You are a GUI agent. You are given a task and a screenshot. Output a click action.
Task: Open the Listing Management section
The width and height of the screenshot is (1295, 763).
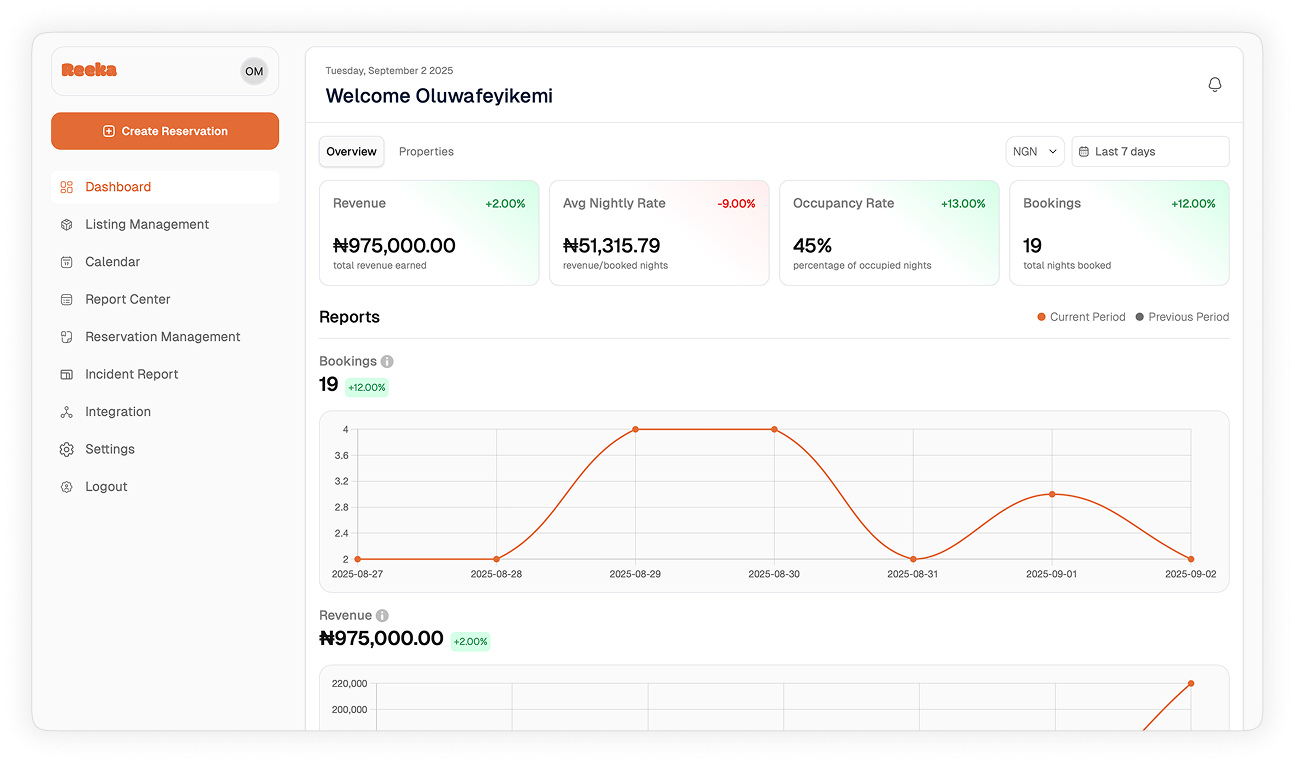pyautogui.click(x=145, y=224)
